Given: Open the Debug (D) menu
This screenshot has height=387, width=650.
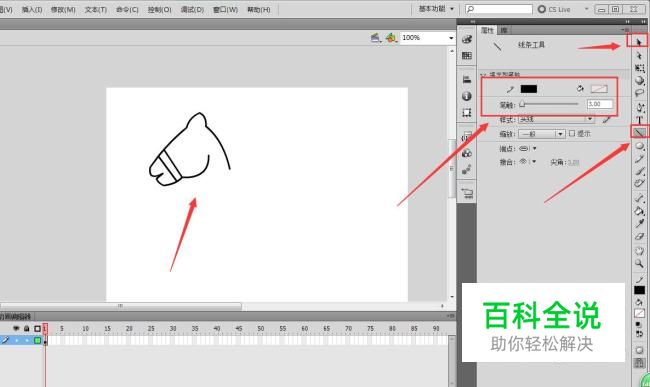Looking at the screenshot, I should [x=192, y=10].
